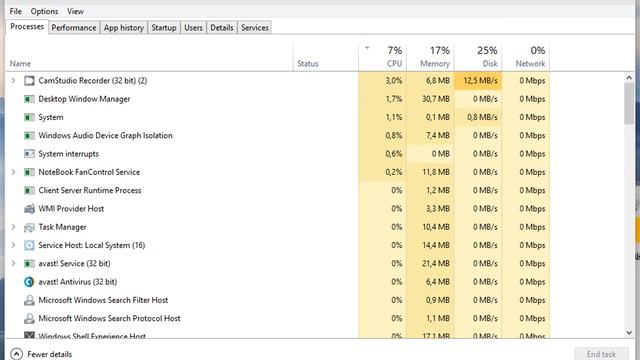The width and height of the screenshot is (640, 360).
Task: Switch to the App history tab
Action: pyautogui.click(x=124, y=28)
